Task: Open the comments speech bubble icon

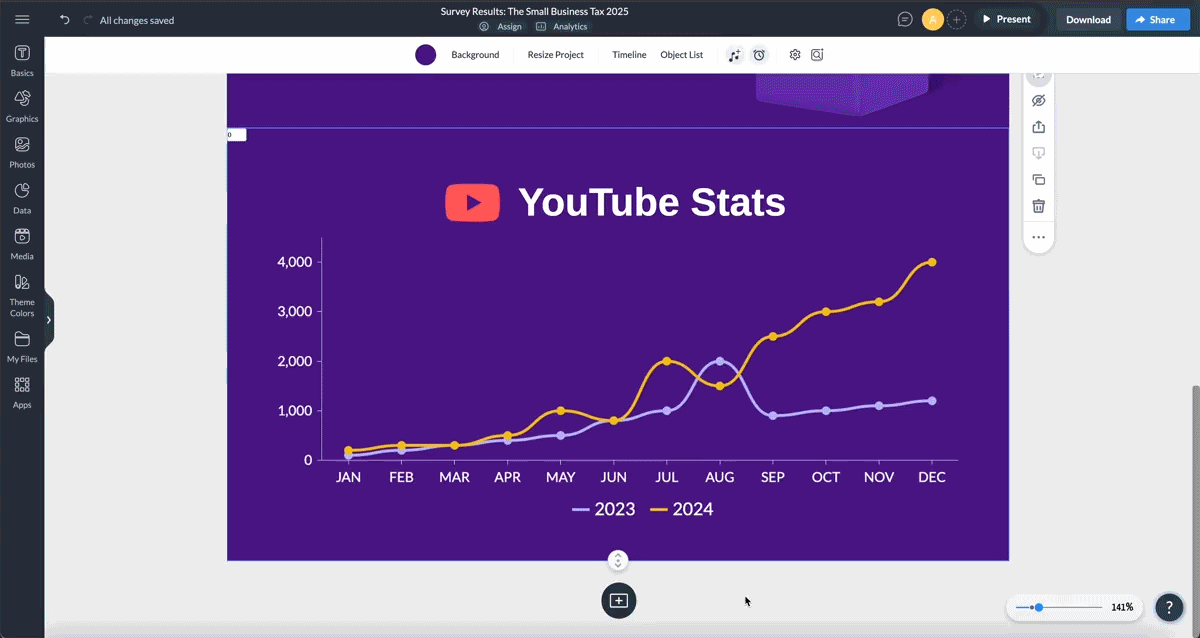Action: [x=905, y=19]
